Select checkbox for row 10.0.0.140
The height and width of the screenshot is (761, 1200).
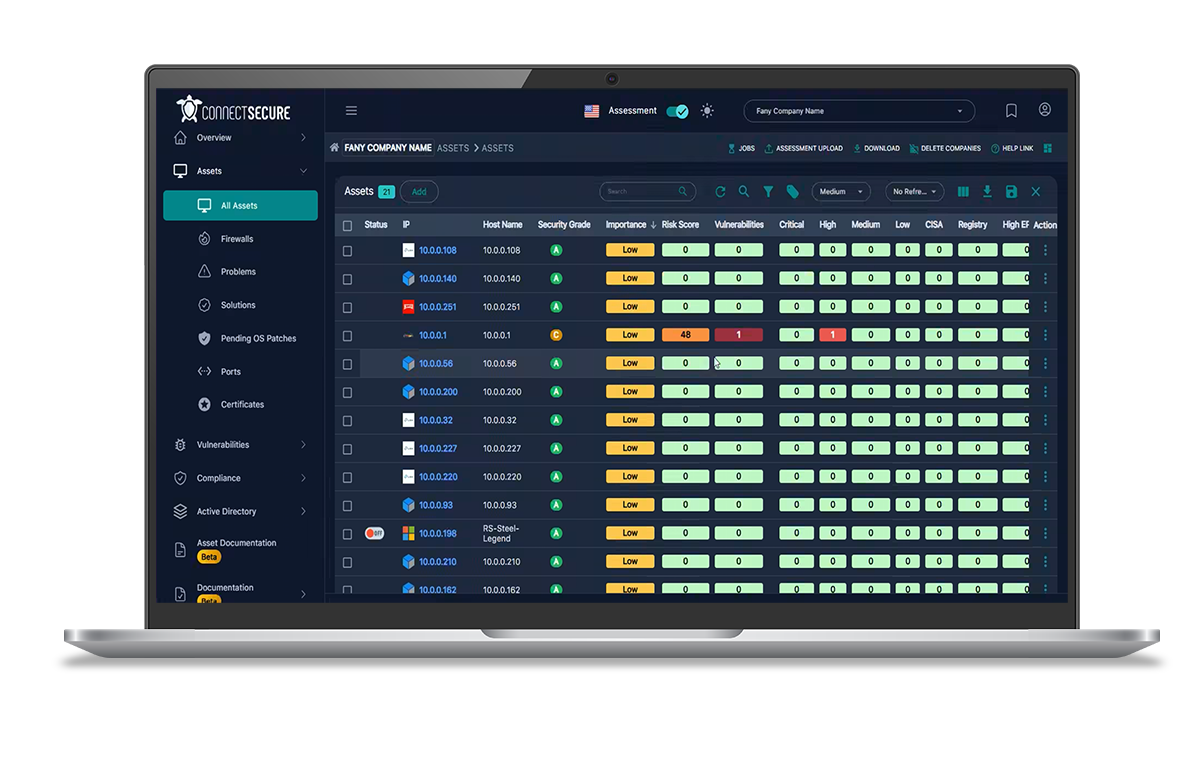tap(348, 279)
